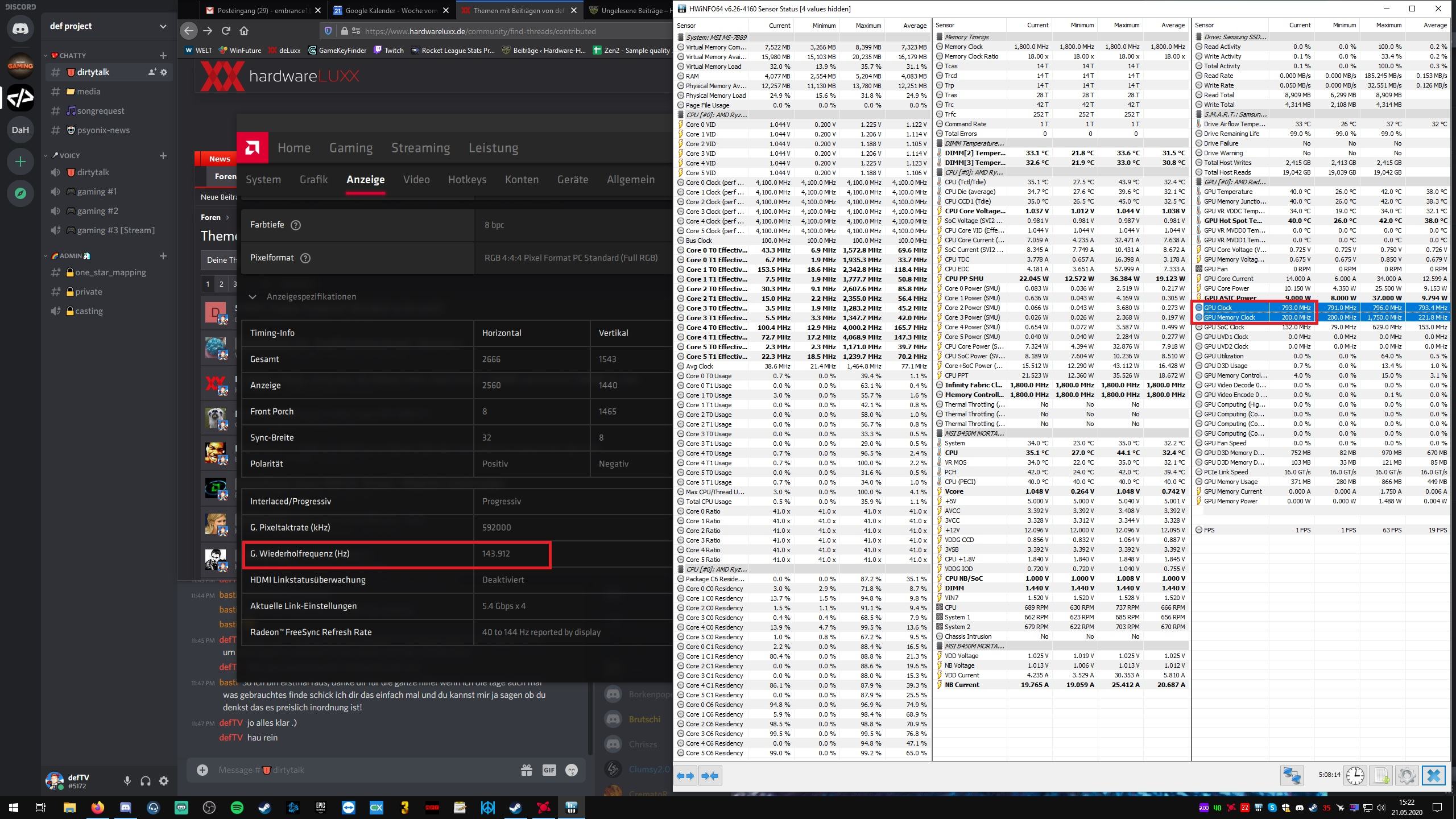The height and width of the screenshot is (819, 1456).
Task: Attach a file with the message plus button
Action: [202, 770]
